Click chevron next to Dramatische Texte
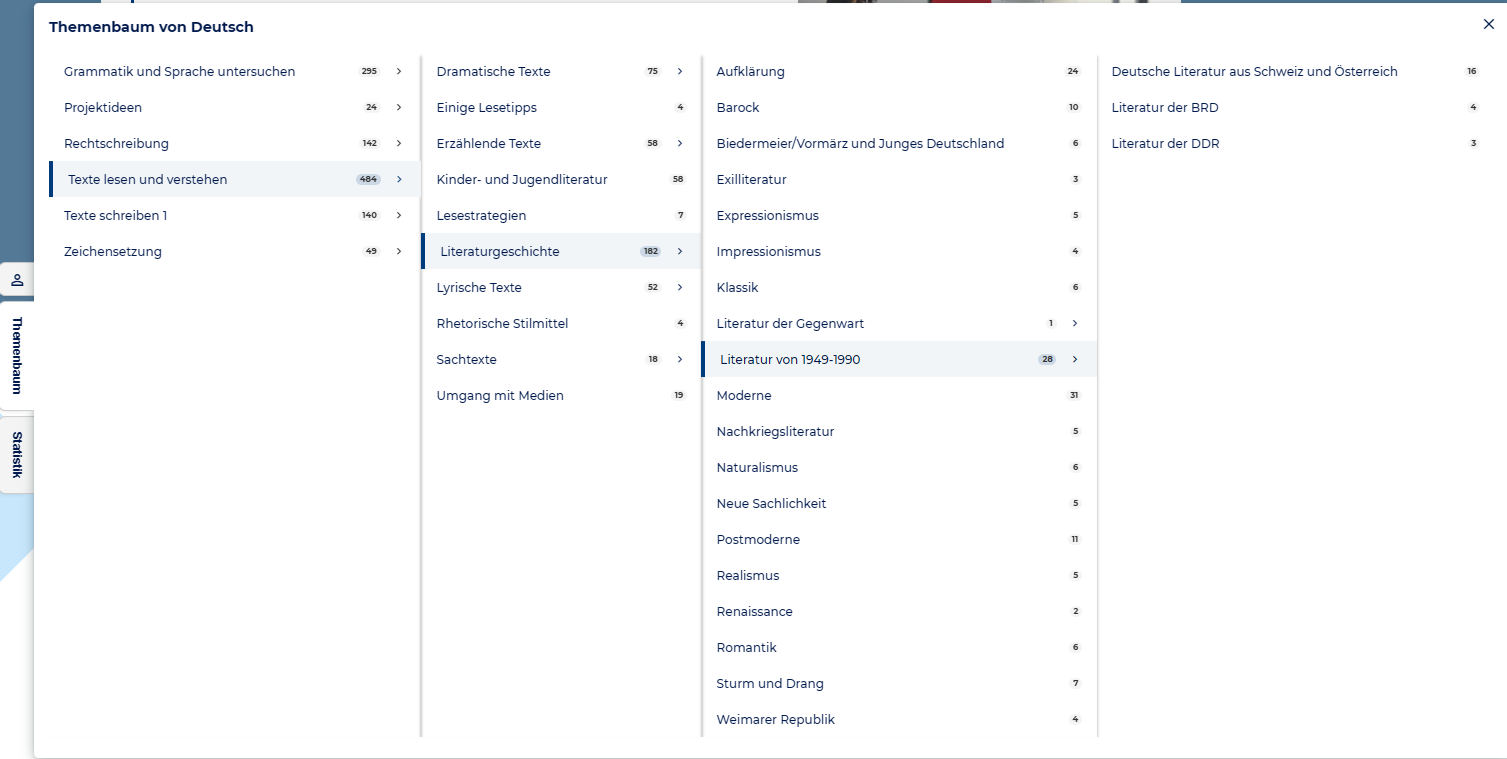The width and height of the screenshot is (1507, 759). point(680,72)
